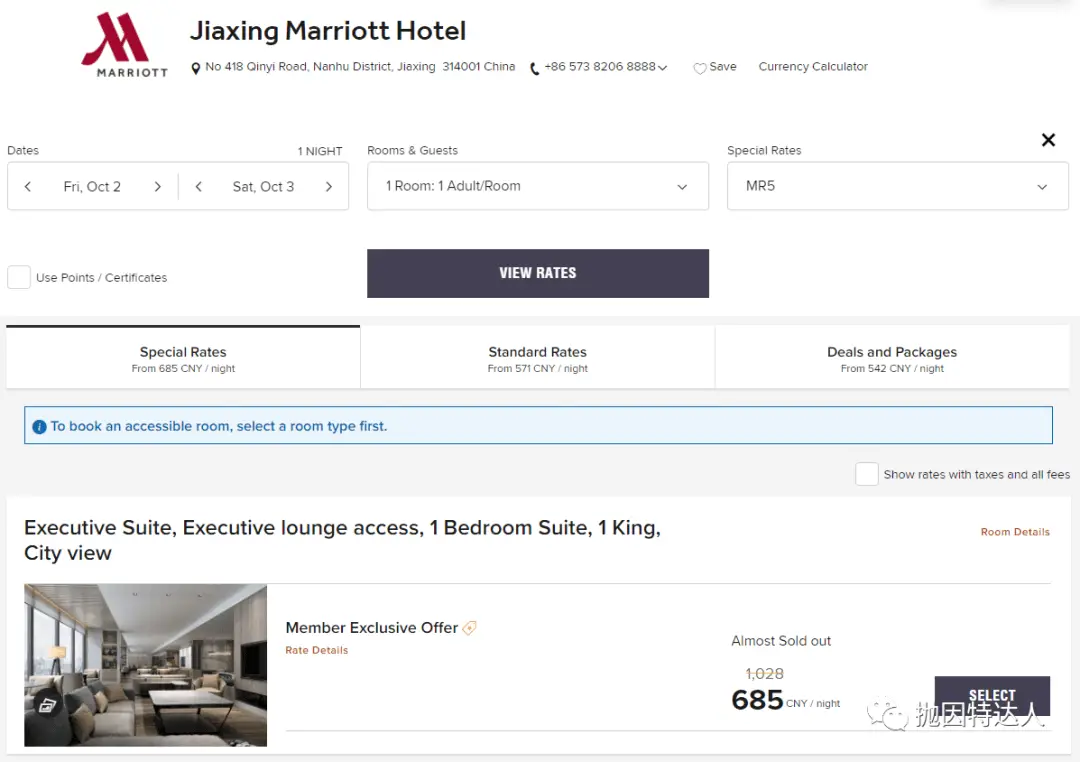Advance check-out date with next arrow
The width and height of the screenshot is (1080, 762).
[x=328, y=187]
